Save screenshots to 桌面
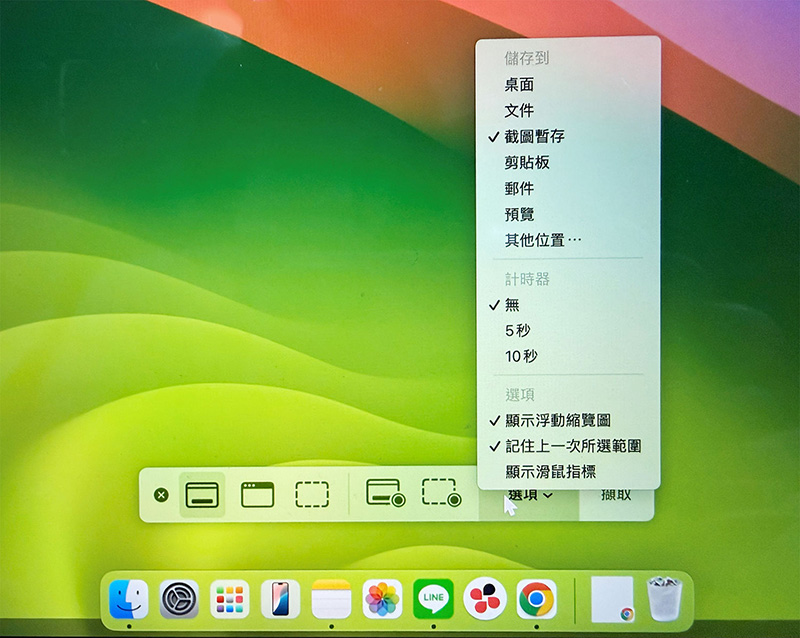The width and height of the screenshot is (800, 638). pyautogui.click(x=519, y=85)
